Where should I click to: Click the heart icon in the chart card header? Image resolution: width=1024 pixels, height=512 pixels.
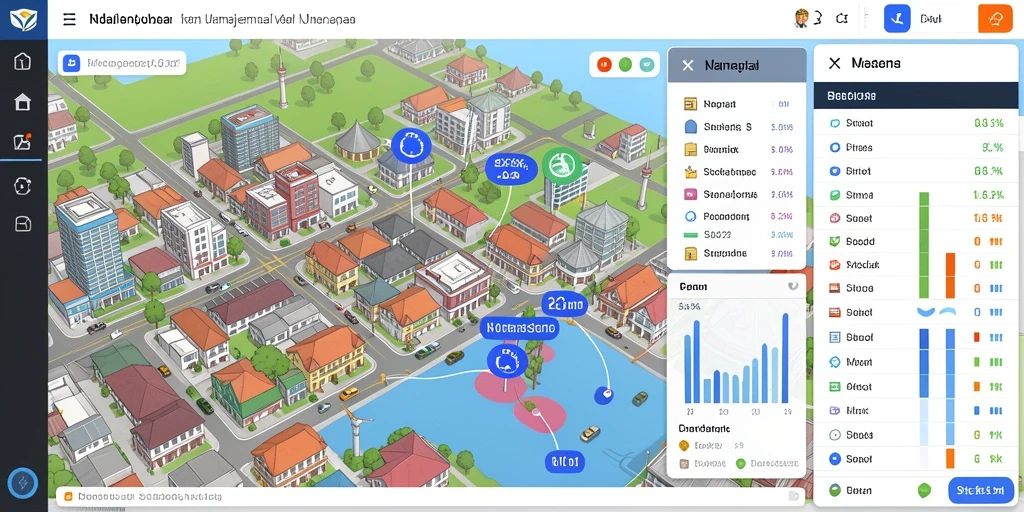tap(793, 286)
